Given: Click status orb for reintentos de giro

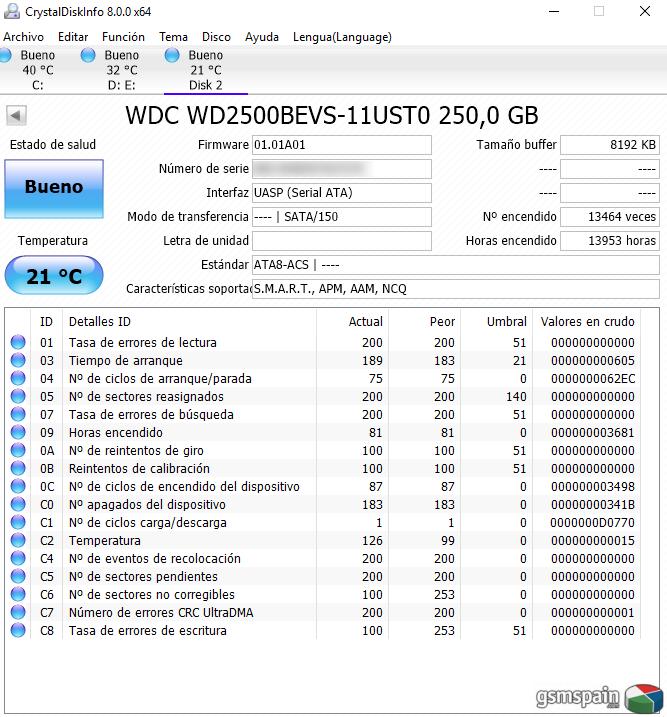Looking at the screenshot, I should point(18,450).
